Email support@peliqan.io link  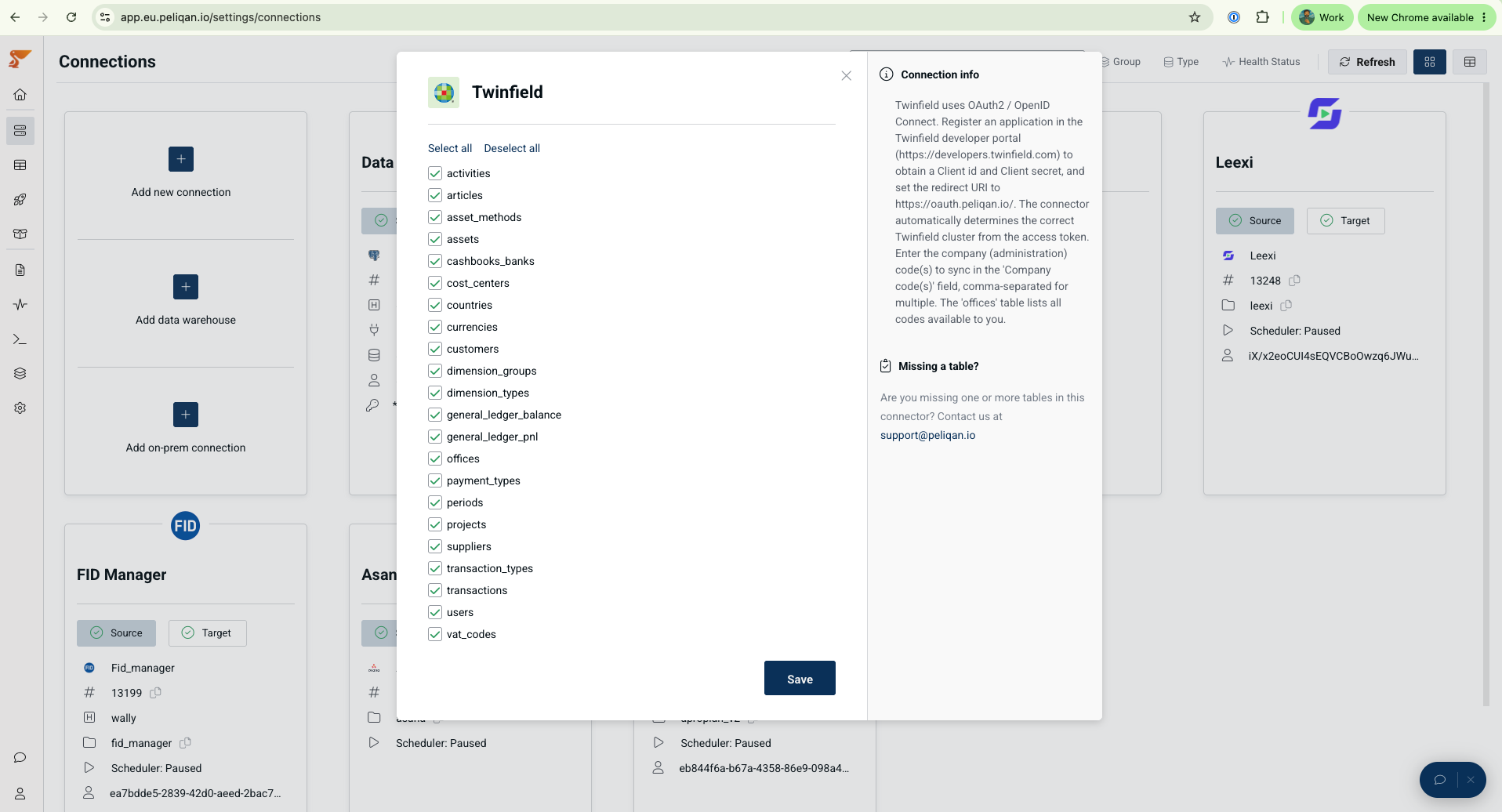pos(927,435)
